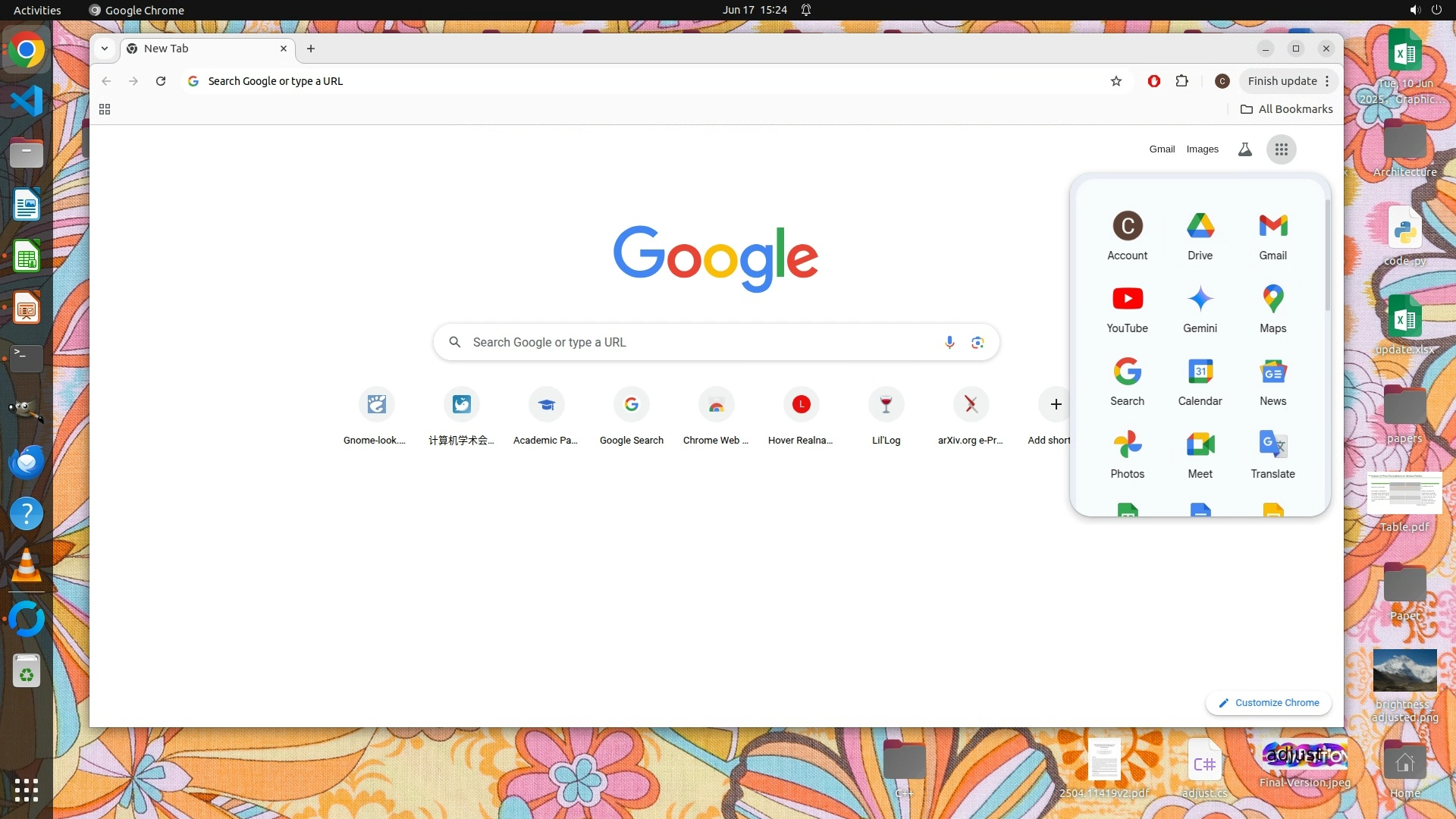This screenshot has width=1456, height=819.
Task: Open YouTube from the apps grid
Action: [1127, 309]
